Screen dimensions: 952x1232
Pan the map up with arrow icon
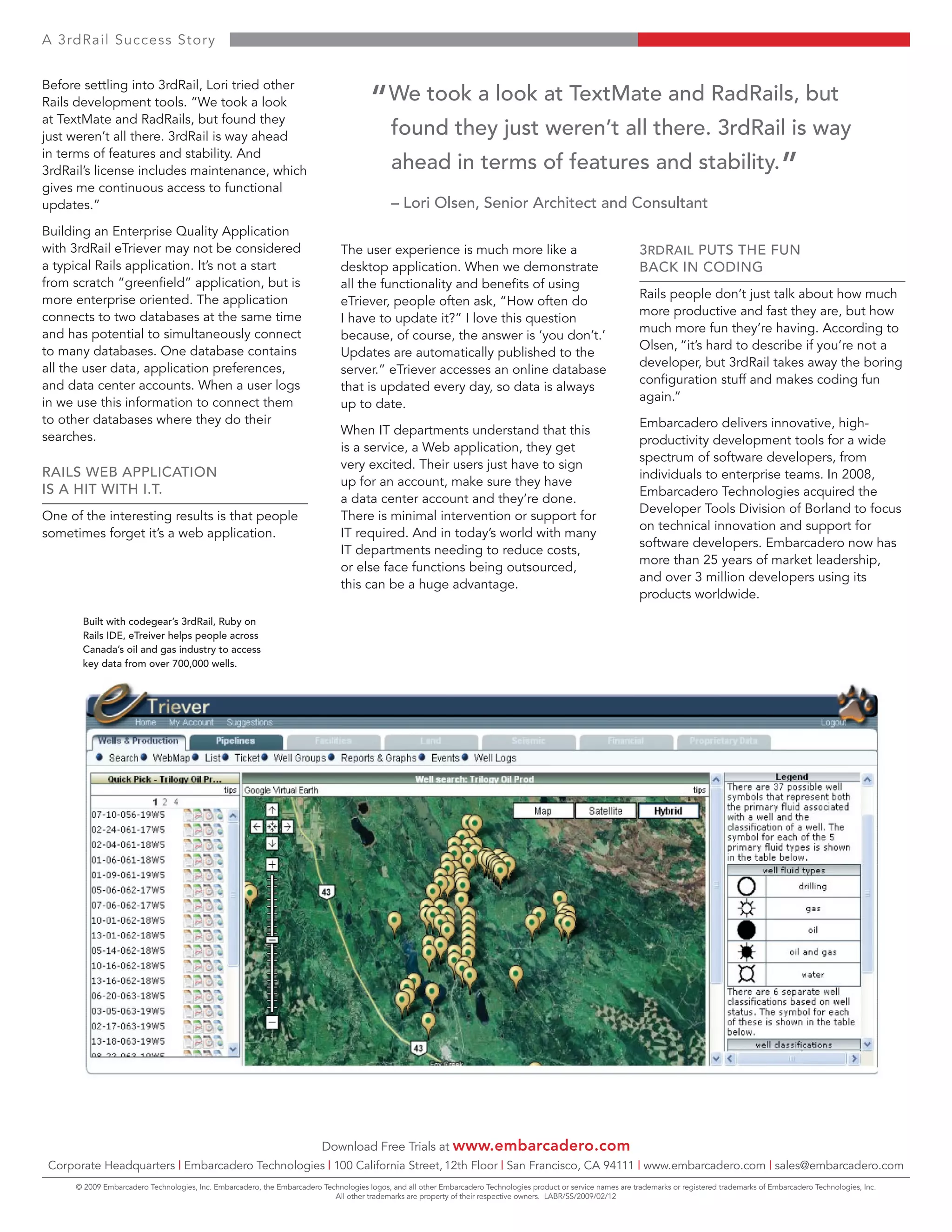272,810
